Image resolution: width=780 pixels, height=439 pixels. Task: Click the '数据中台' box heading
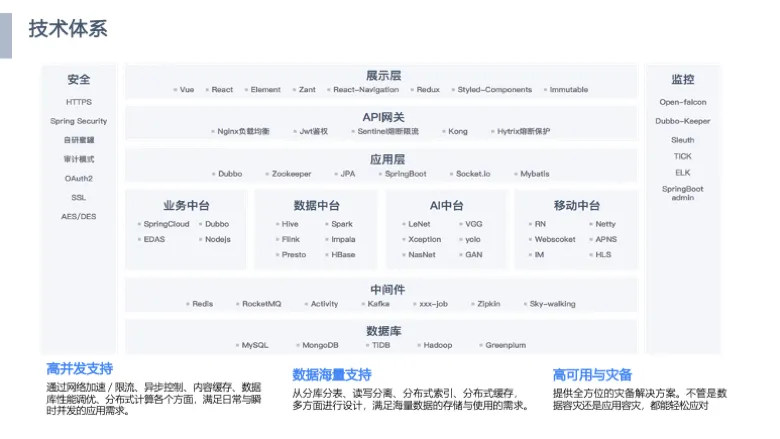point(316,205)
